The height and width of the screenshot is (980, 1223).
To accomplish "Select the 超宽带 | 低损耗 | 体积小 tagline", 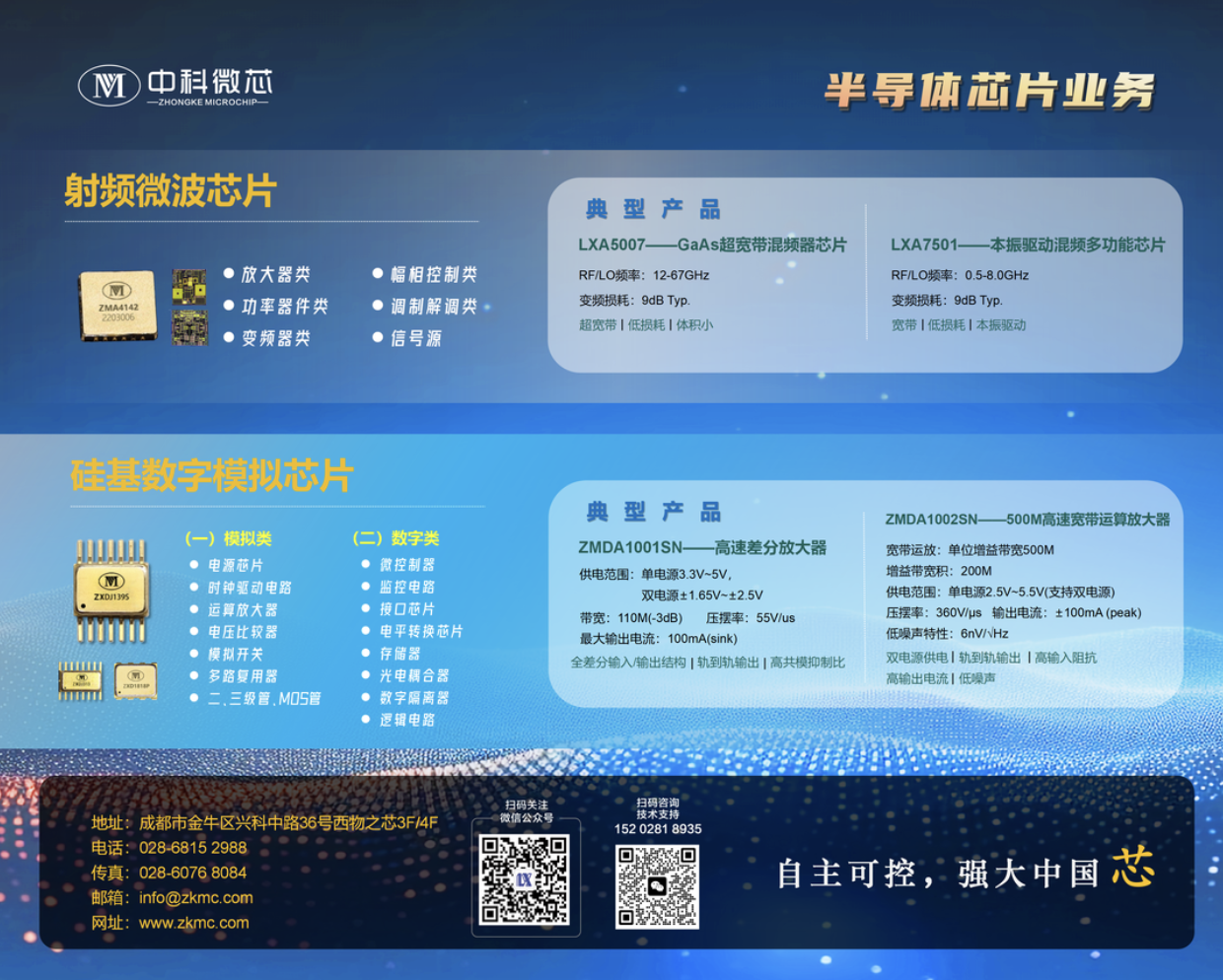I will [x=646, y=324].
